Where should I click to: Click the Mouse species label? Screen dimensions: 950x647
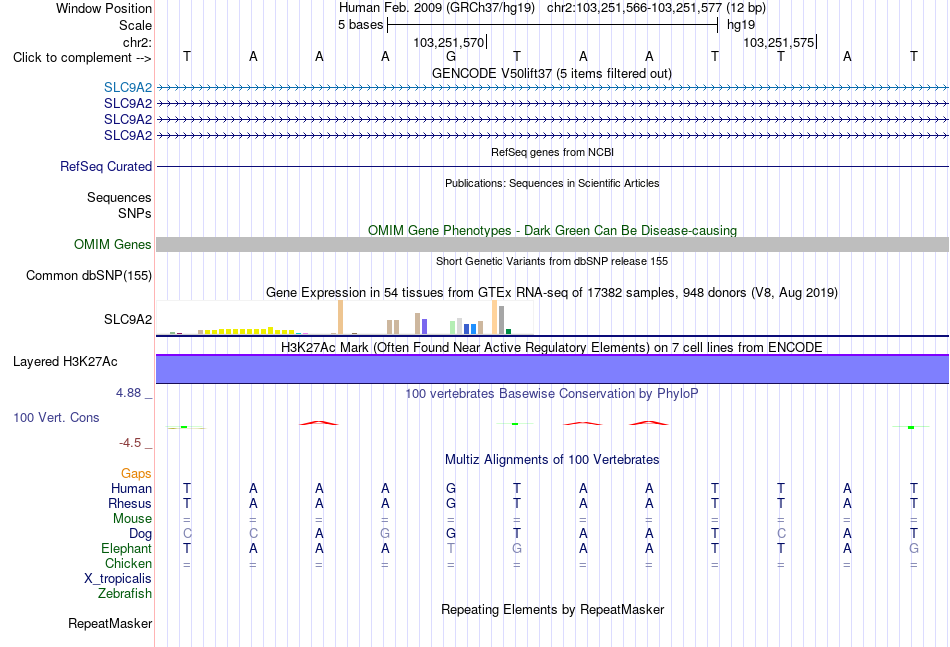coord(133,519)
